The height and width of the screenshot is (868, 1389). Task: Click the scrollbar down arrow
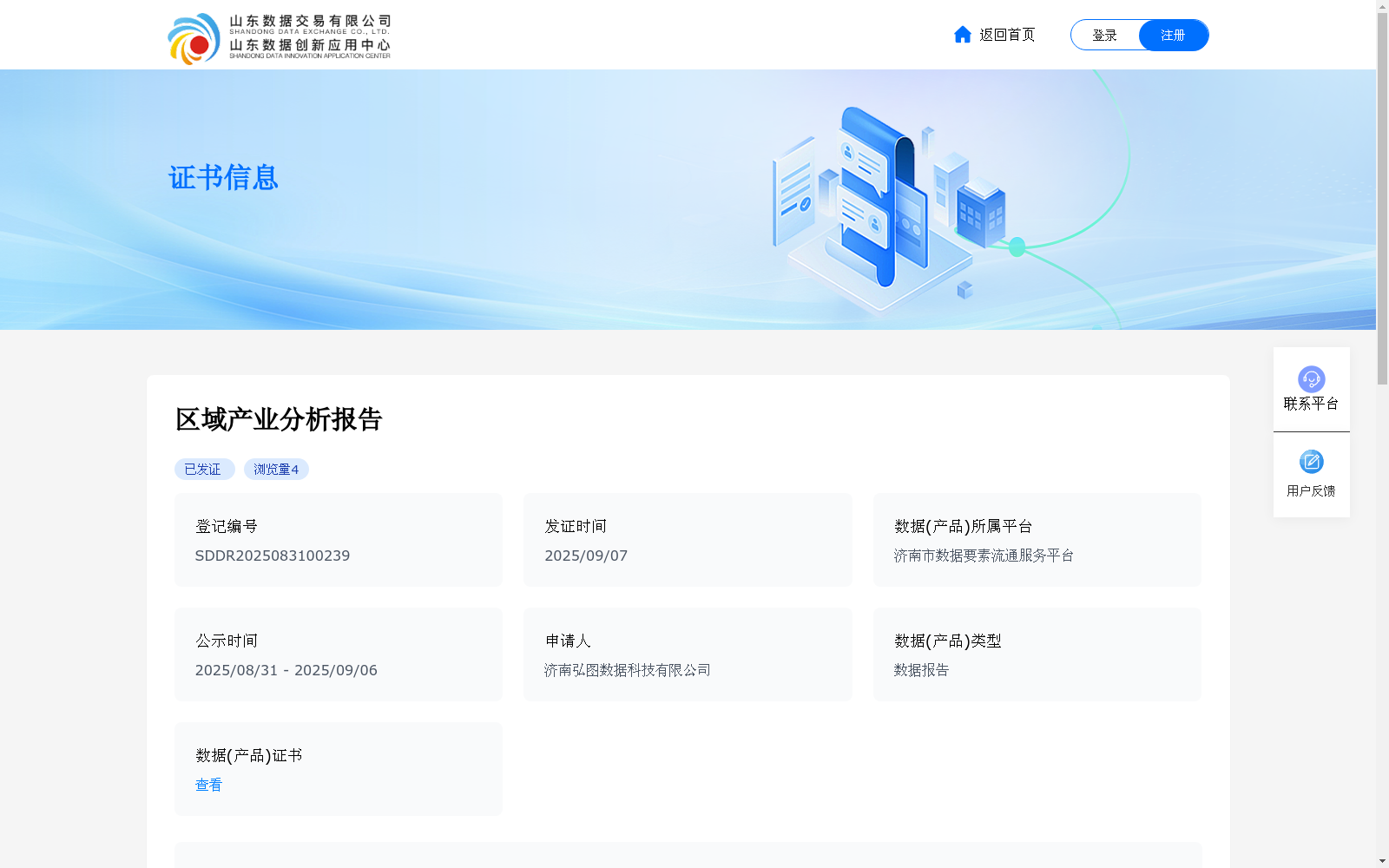[x=1383, y=861]
